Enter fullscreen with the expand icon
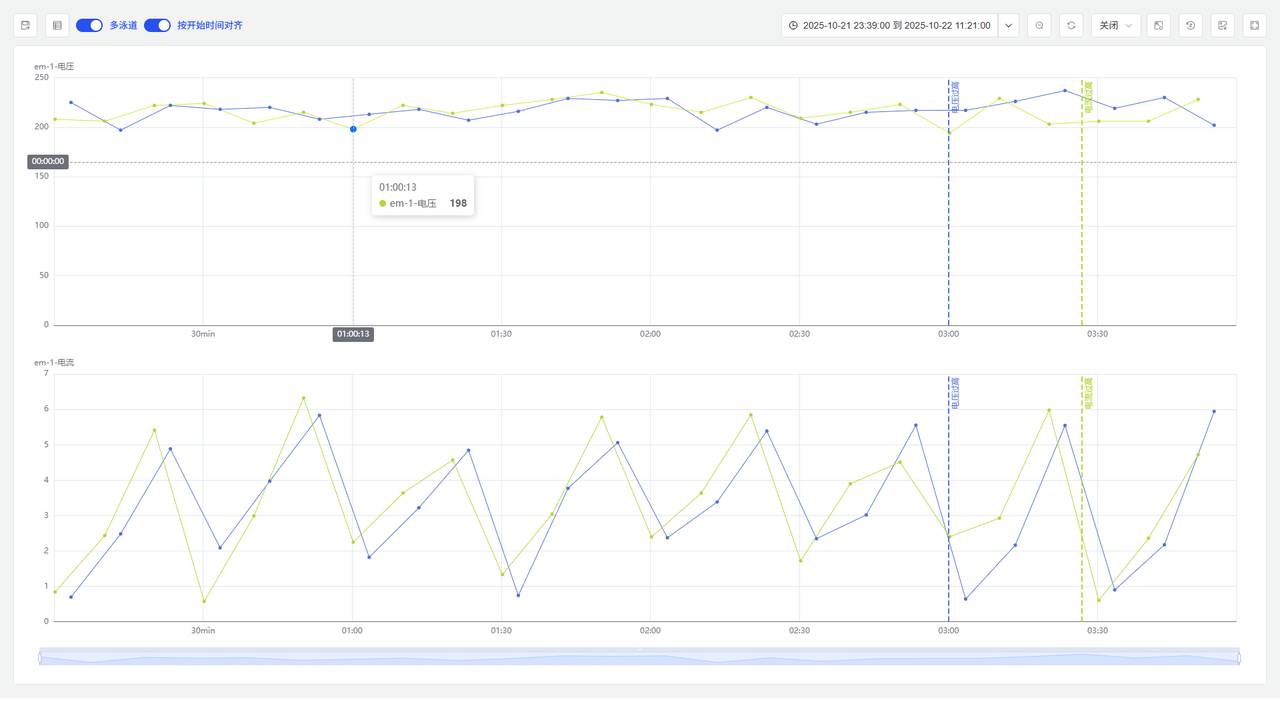This screenshot has width=1280, height=710. [1254, 25]
